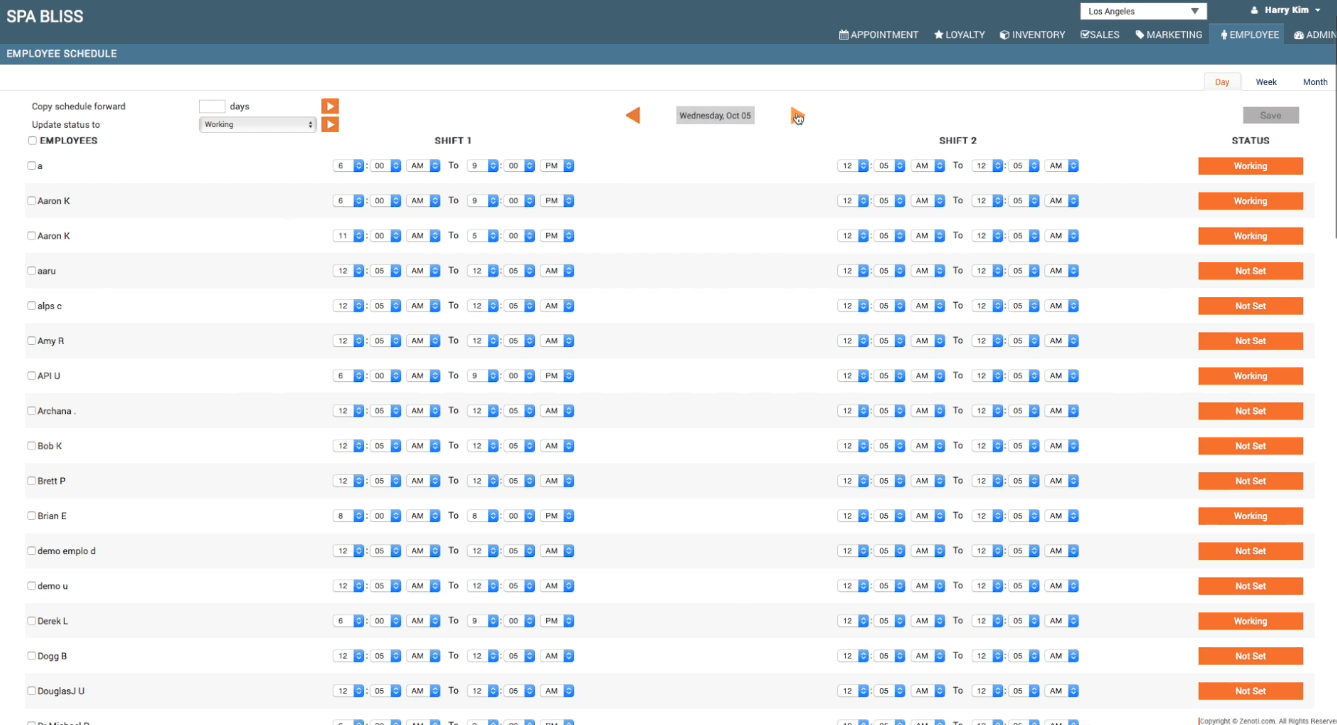Screen dimensions: 1337x725
Task: Open the Inventory menu
Action: tap(1032, 35)
